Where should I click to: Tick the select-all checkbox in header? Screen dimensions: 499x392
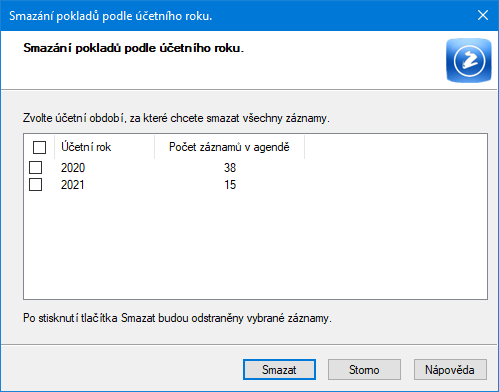(x=39, y=147)
